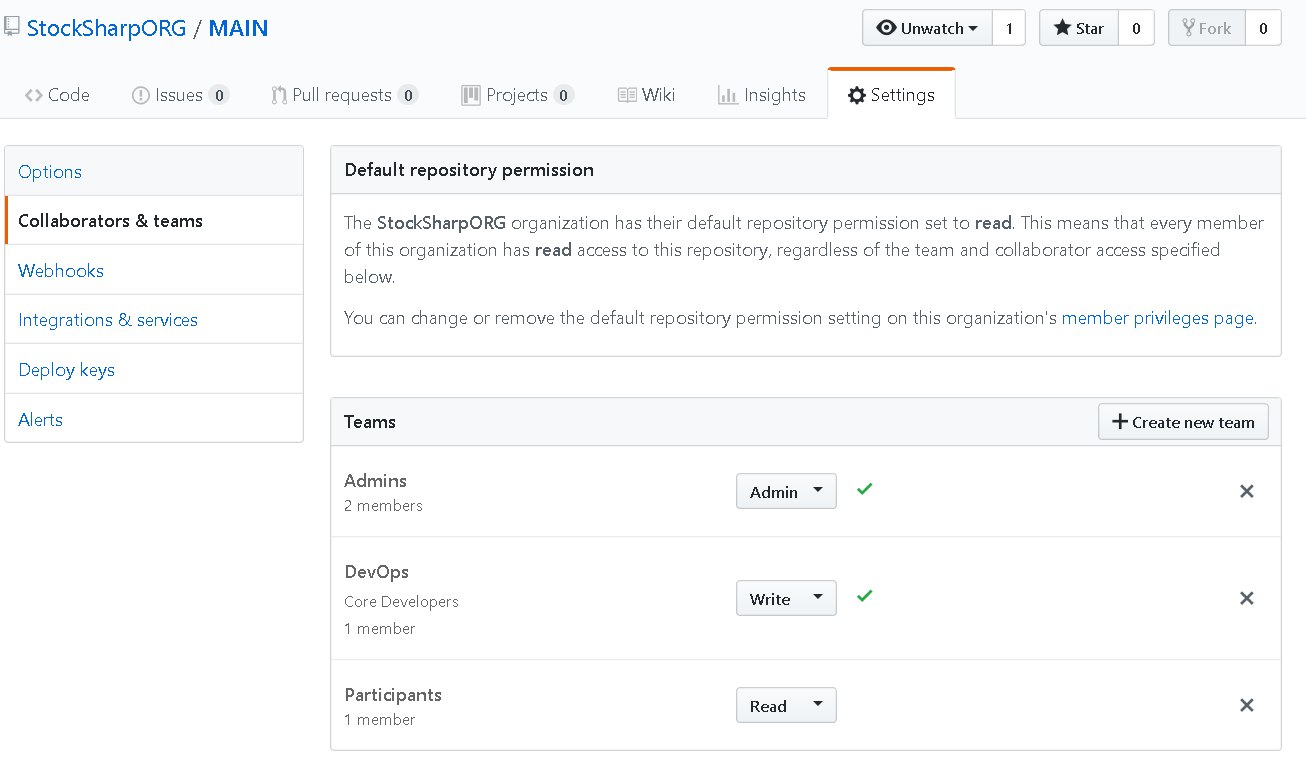This screenshot has width=1306, height=766.
Task: Open the Admins team name
Action: 375,481
